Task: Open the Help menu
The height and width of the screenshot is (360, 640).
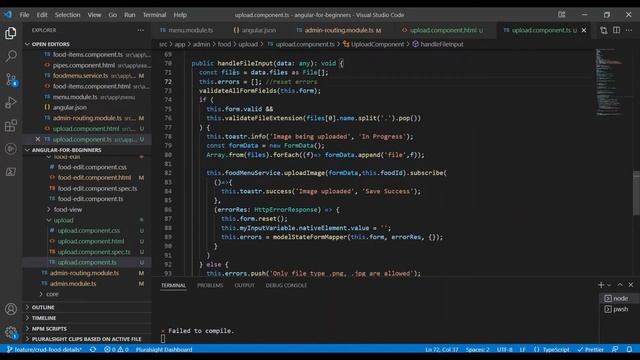Action: (180, 15)
